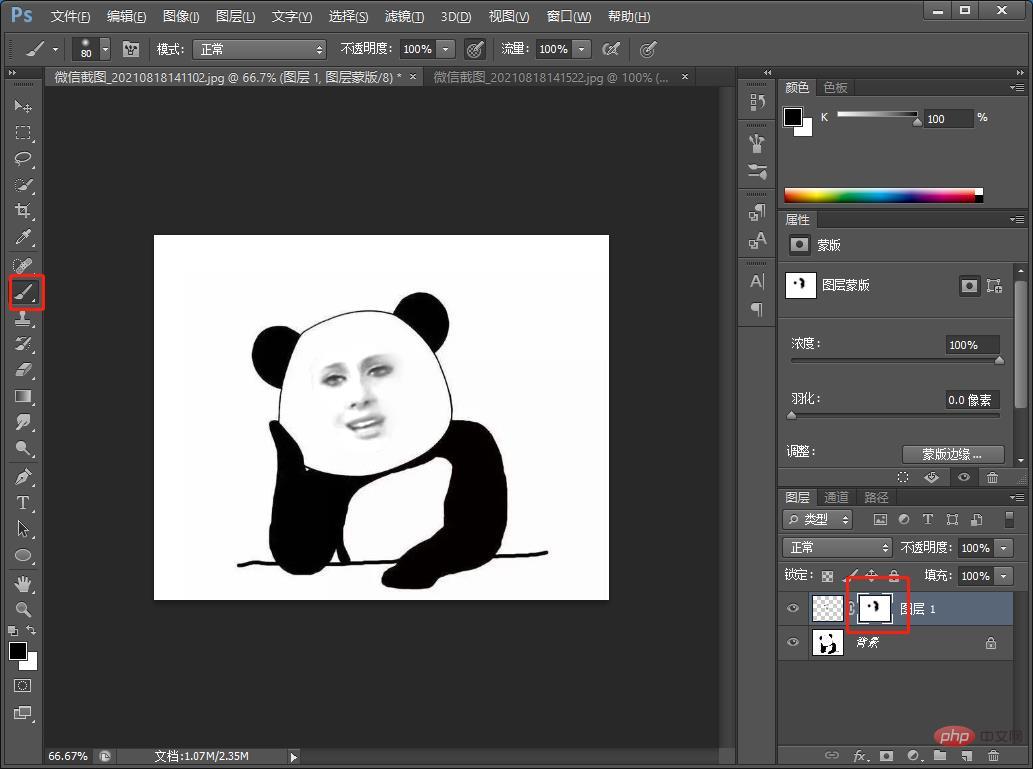Select the Eyedropper tool
Viewport: 1033px width, 769px height.
point(23,238)
